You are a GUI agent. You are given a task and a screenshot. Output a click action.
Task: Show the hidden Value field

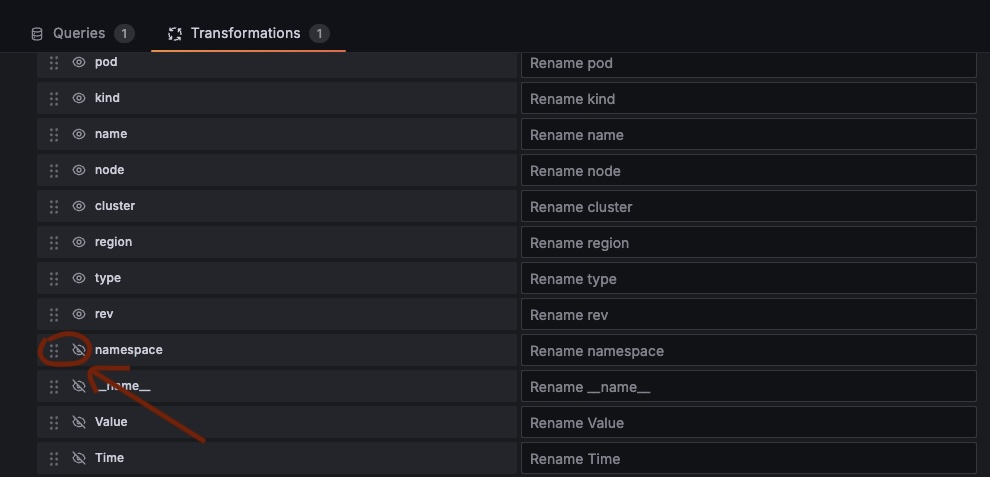click(79, 422)
